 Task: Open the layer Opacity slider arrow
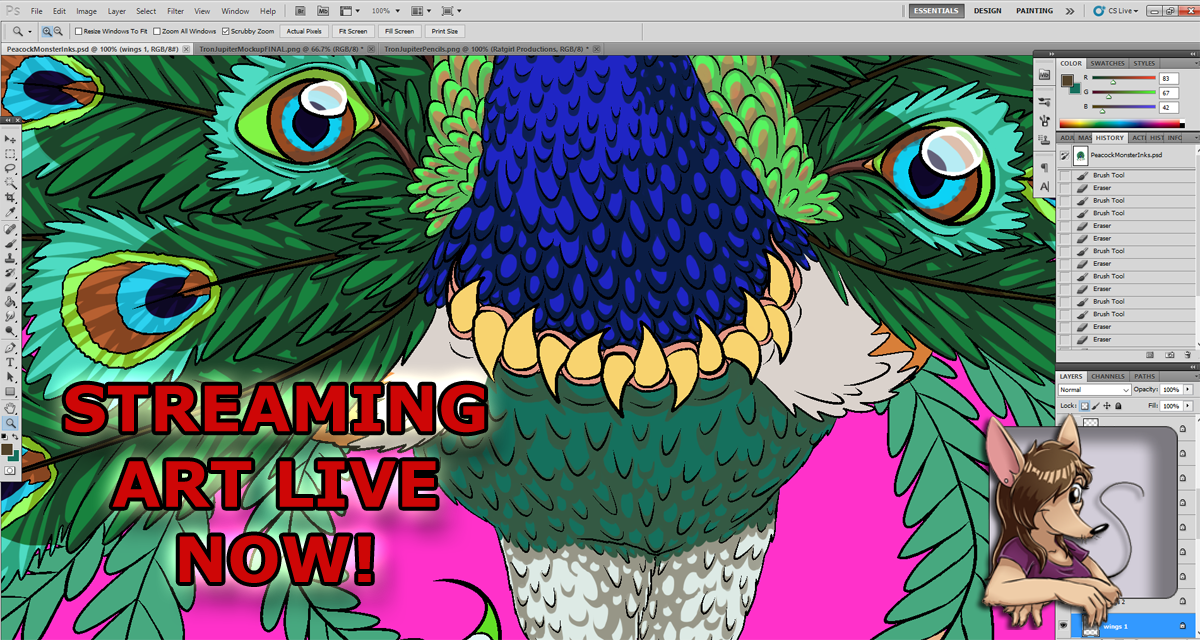pyautogui.click(x=1187, y=389)
